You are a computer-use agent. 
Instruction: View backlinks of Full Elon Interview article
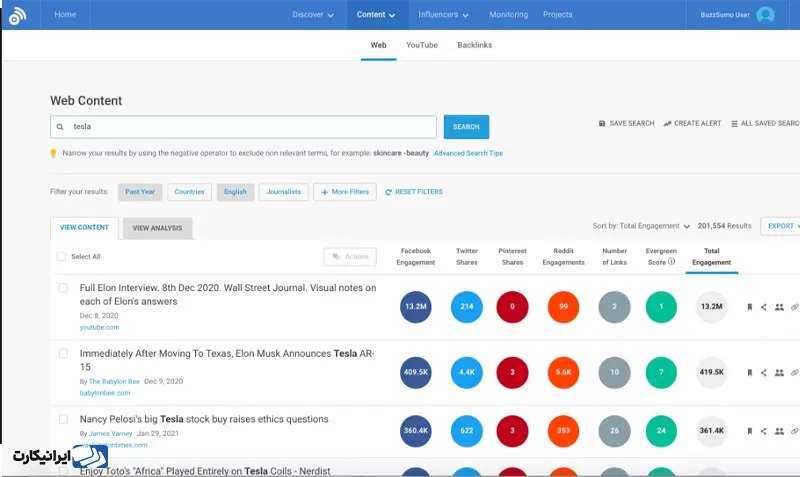click(794, 307)
